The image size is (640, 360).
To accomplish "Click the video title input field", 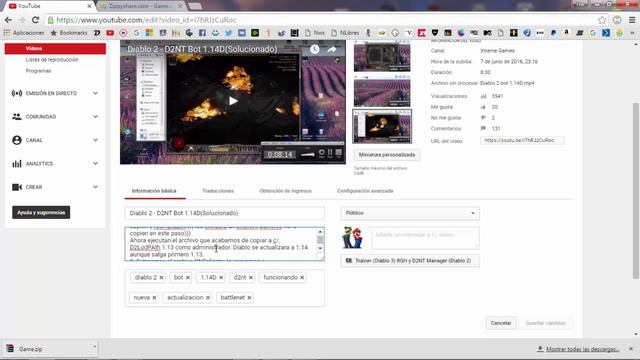I will (x=224, y=213).
